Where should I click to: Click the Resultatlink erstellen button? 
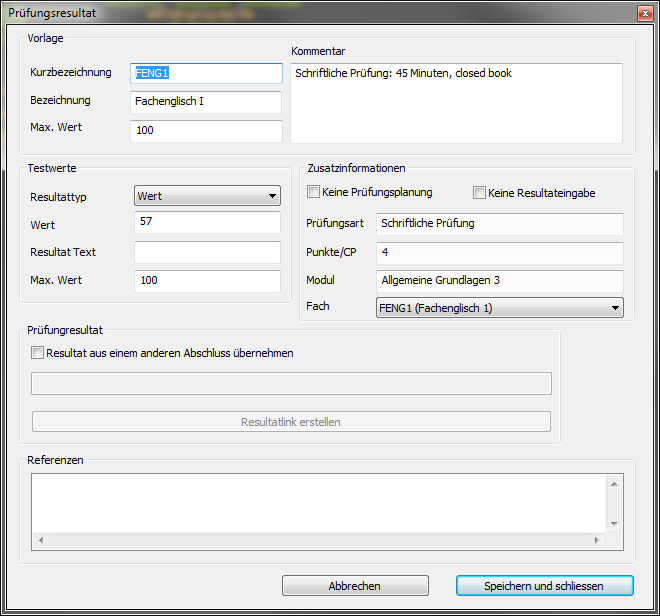291,422
